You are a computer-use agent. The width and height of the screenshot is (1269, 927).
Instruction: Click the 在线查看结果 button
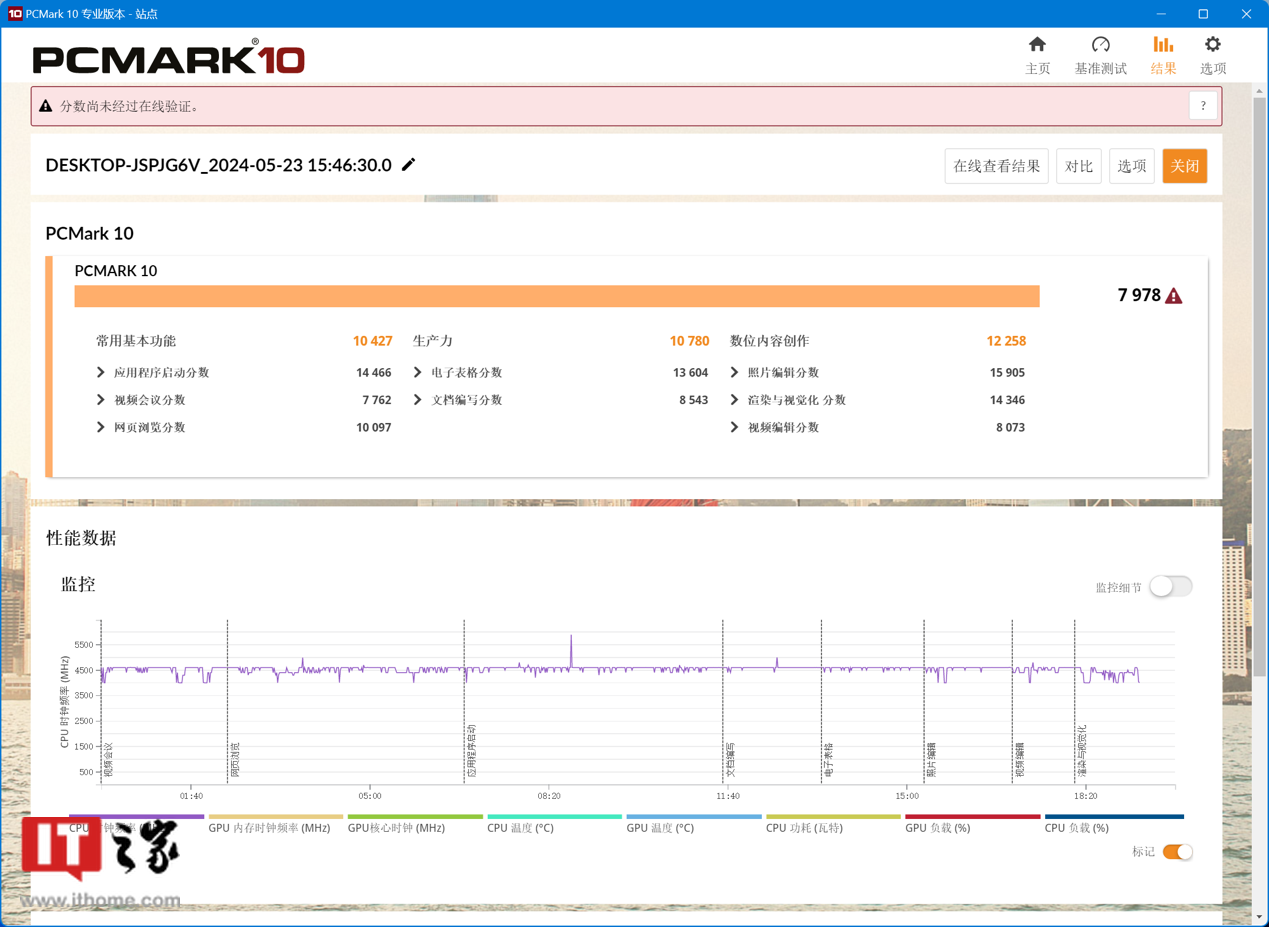pyautogui.click(x=996, y=166)
